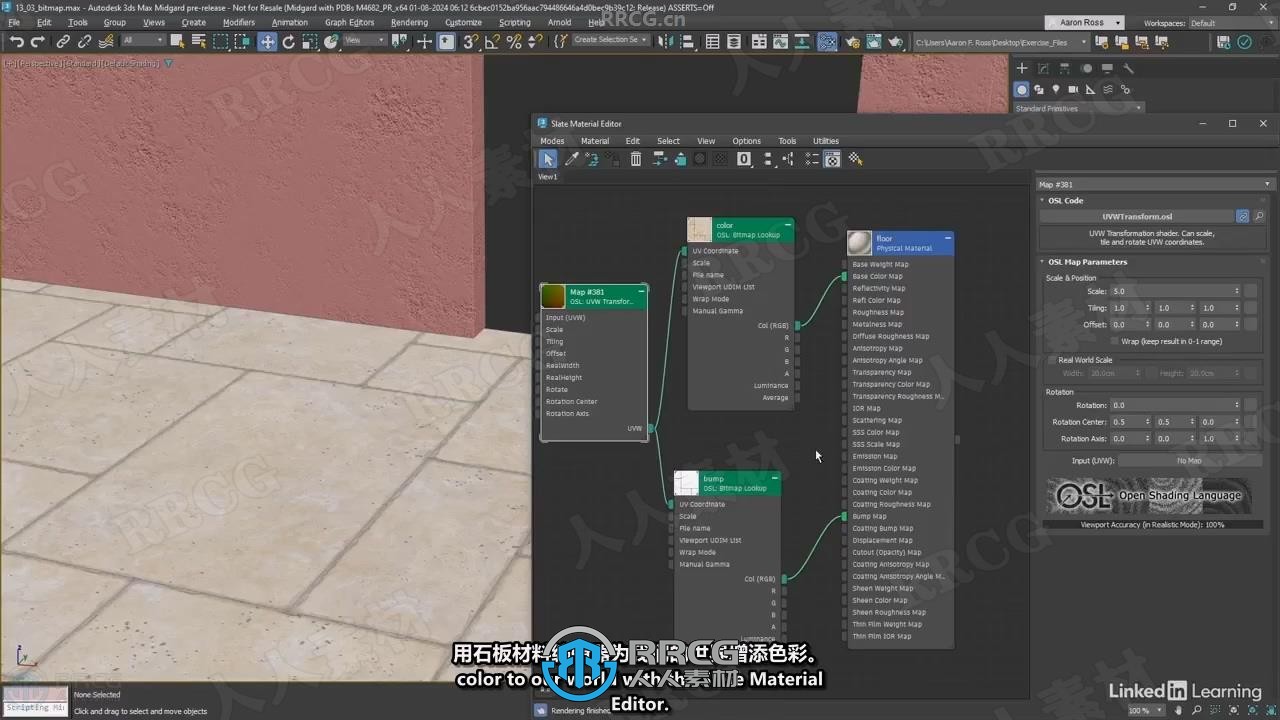Image resolution: width=1280 pixels, height=720 pixels.
Task: Click the Undo icon in main toolbar
Action: (x=17, y=42)
